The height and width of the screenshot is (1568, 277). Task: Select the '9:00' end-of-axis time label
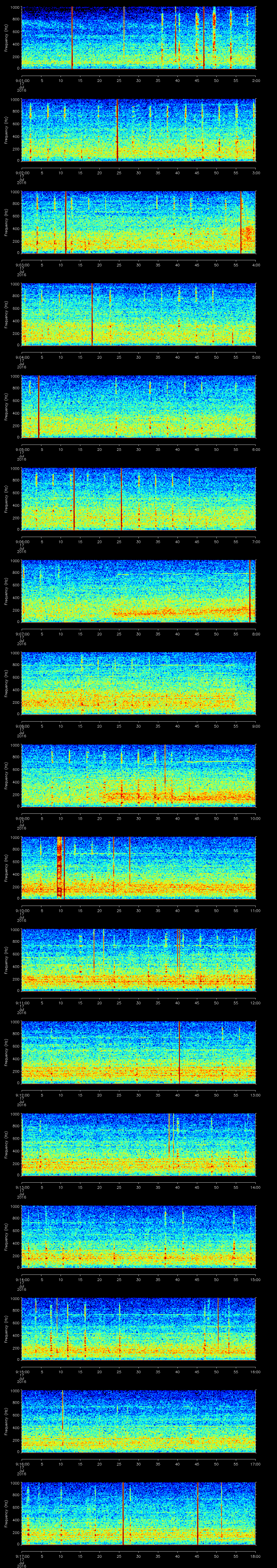[x=256, y=726]
